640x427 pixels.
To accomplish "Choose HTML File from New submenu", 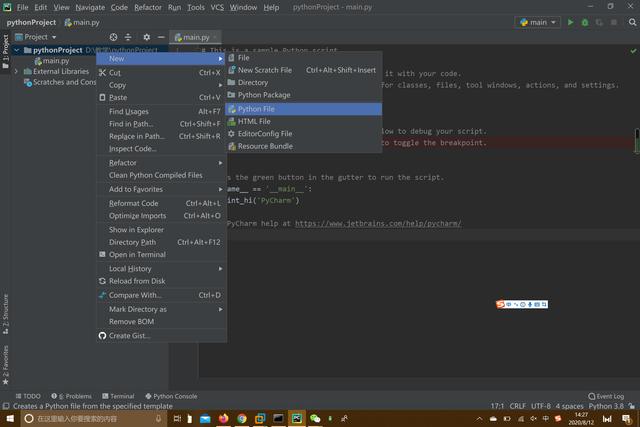I will coord(303,121).
